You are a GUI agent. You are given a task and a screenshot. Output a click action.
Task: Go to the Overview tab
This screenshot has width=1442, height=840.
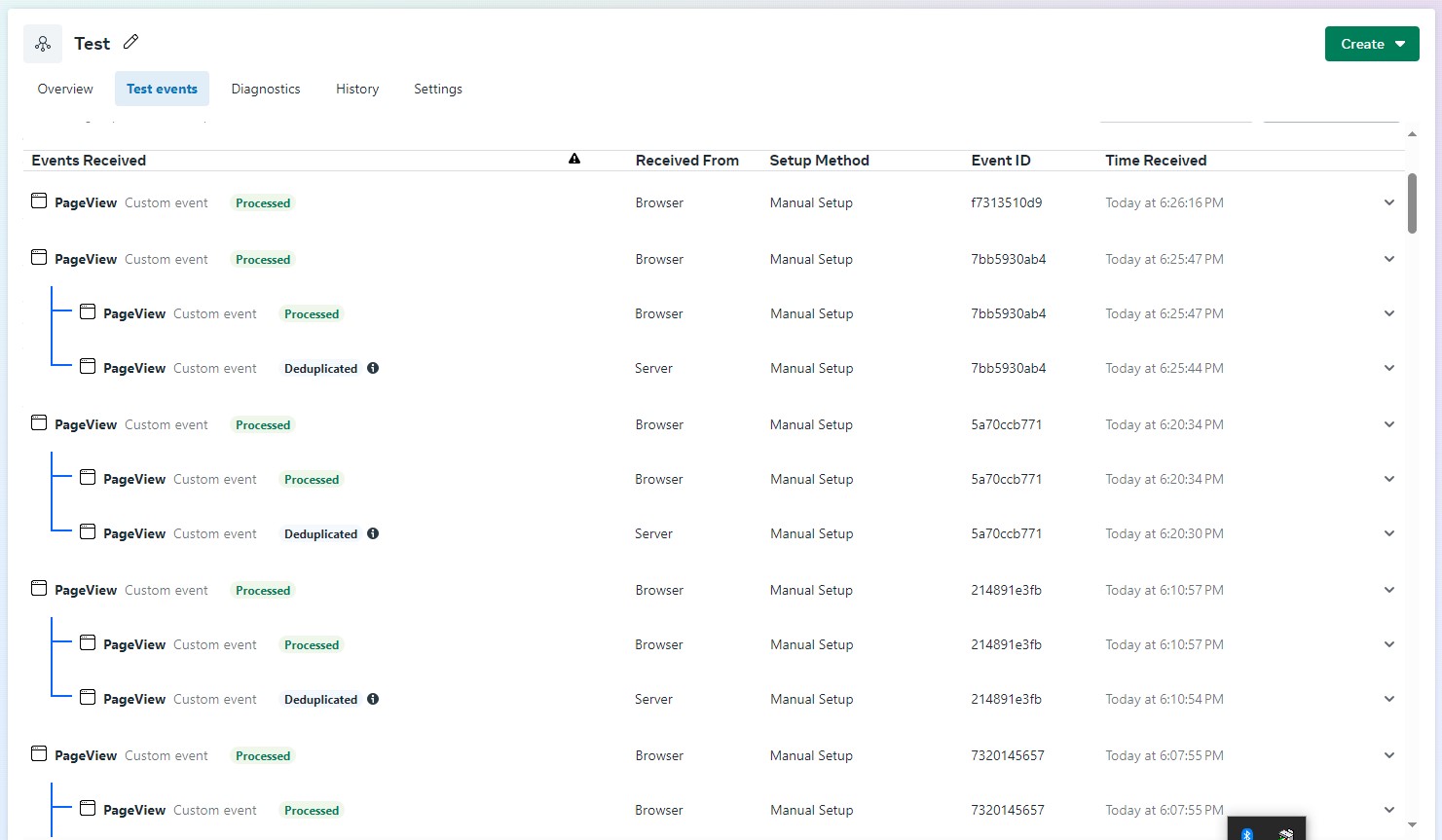[65, 89]
